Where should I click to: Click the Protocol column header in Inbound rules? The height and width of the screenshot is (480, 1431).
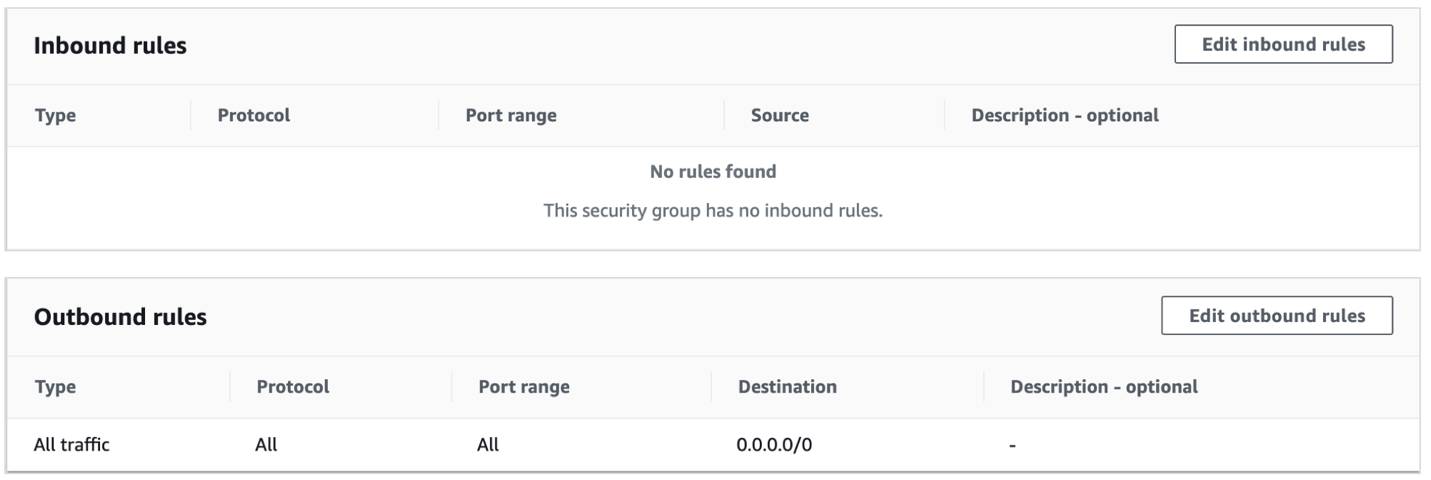pyautogui.click(x=254, y=116)
